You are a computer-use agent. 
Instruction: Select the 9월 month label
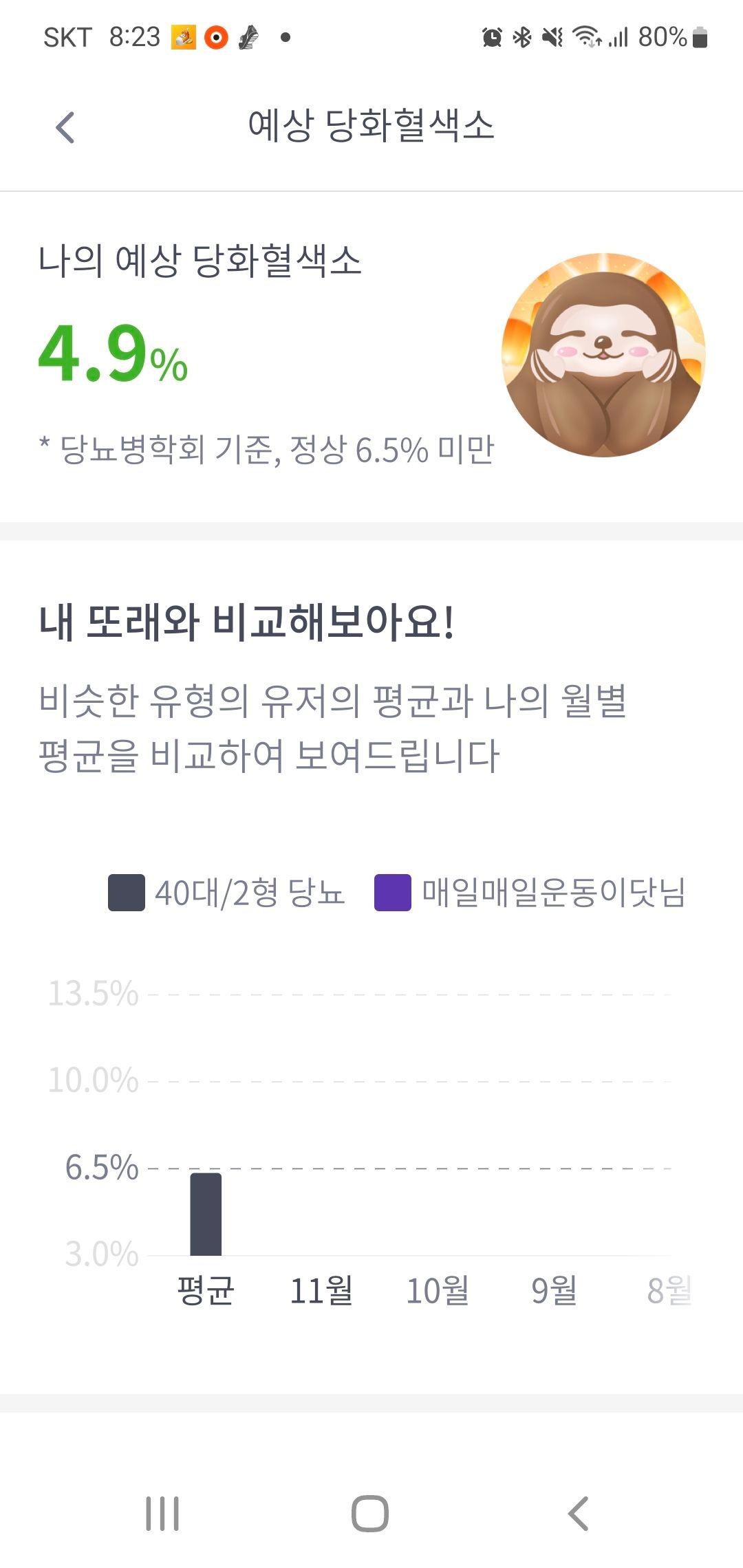click(554, 1290)
